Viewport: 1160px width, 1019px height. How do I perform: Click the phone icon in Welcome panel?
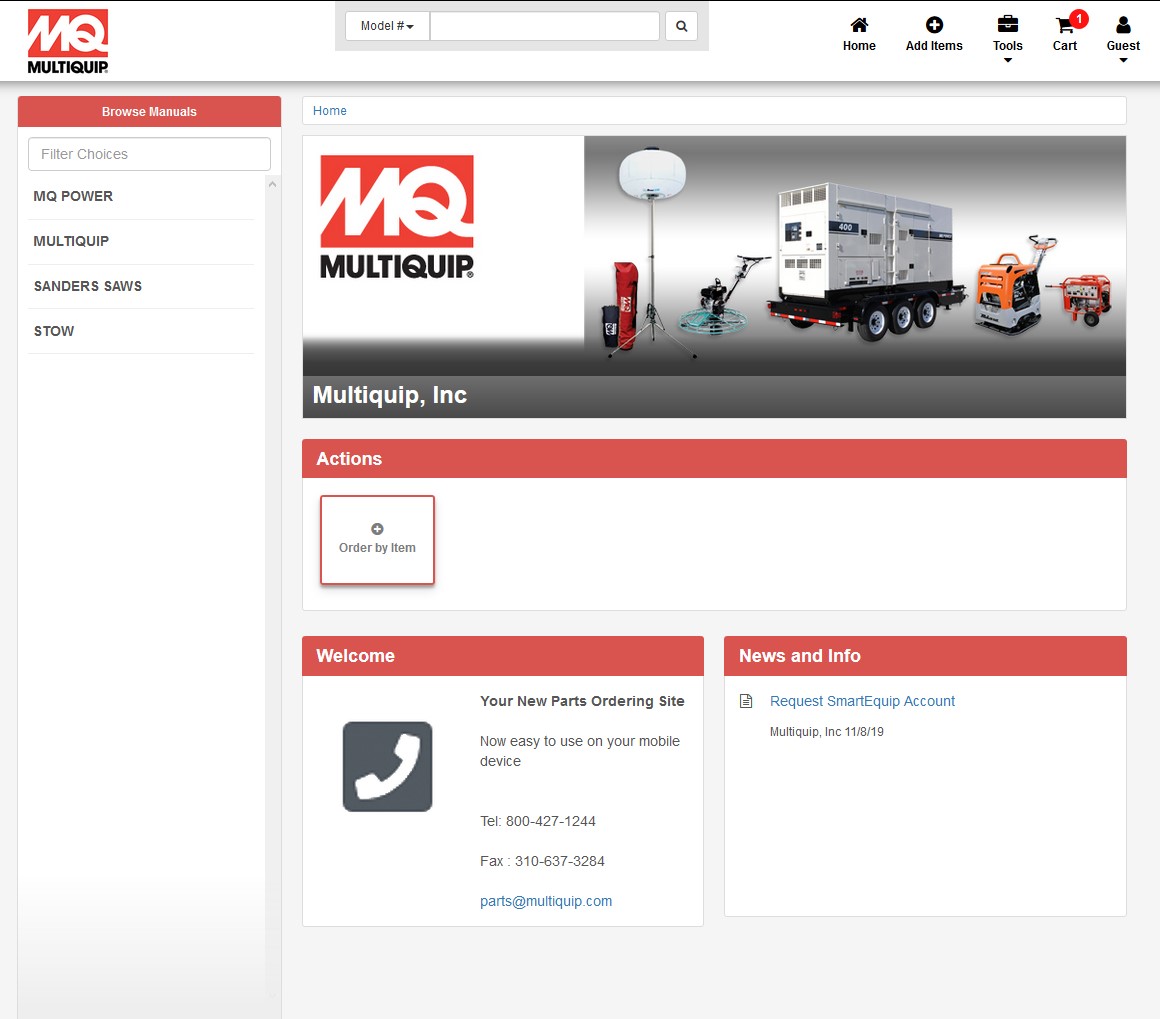tap(388, 766)
